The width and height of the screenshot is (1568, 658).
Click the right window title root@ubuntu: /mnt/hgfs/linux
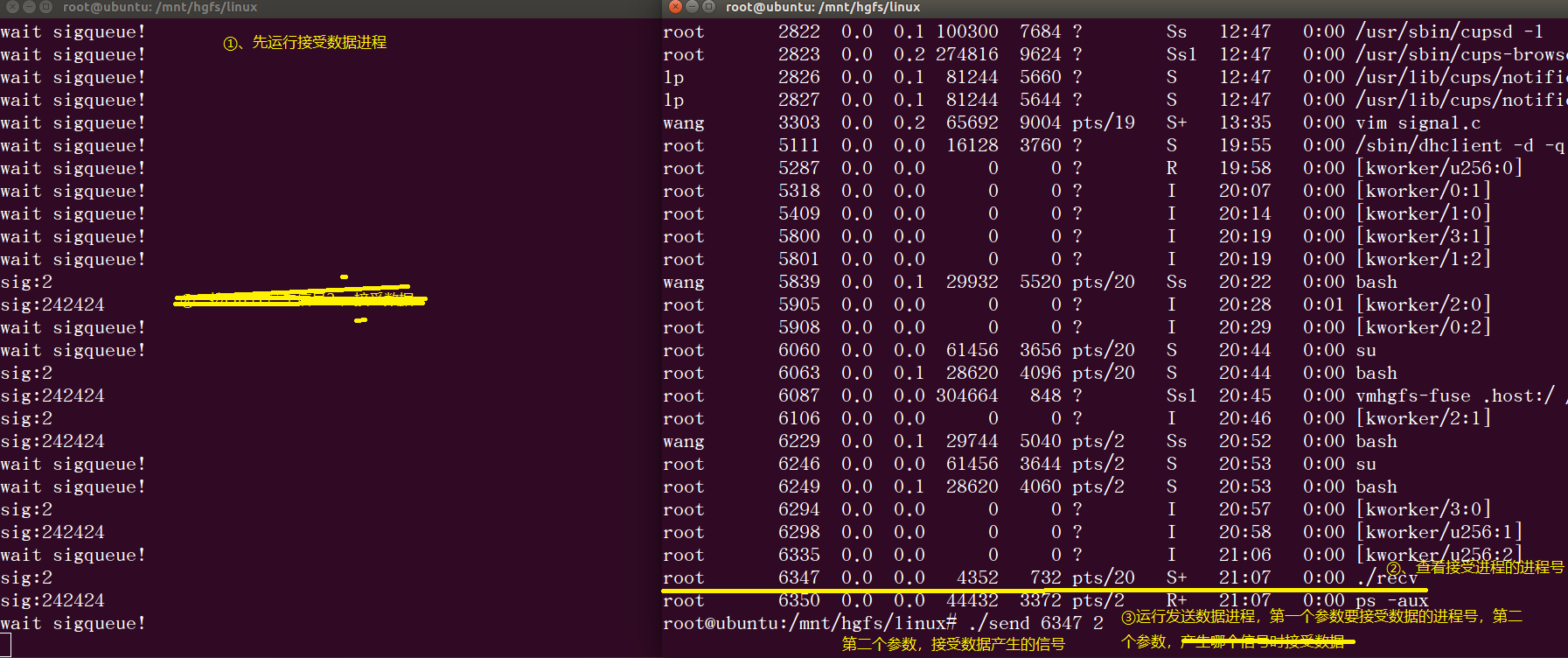pos(823,7)
